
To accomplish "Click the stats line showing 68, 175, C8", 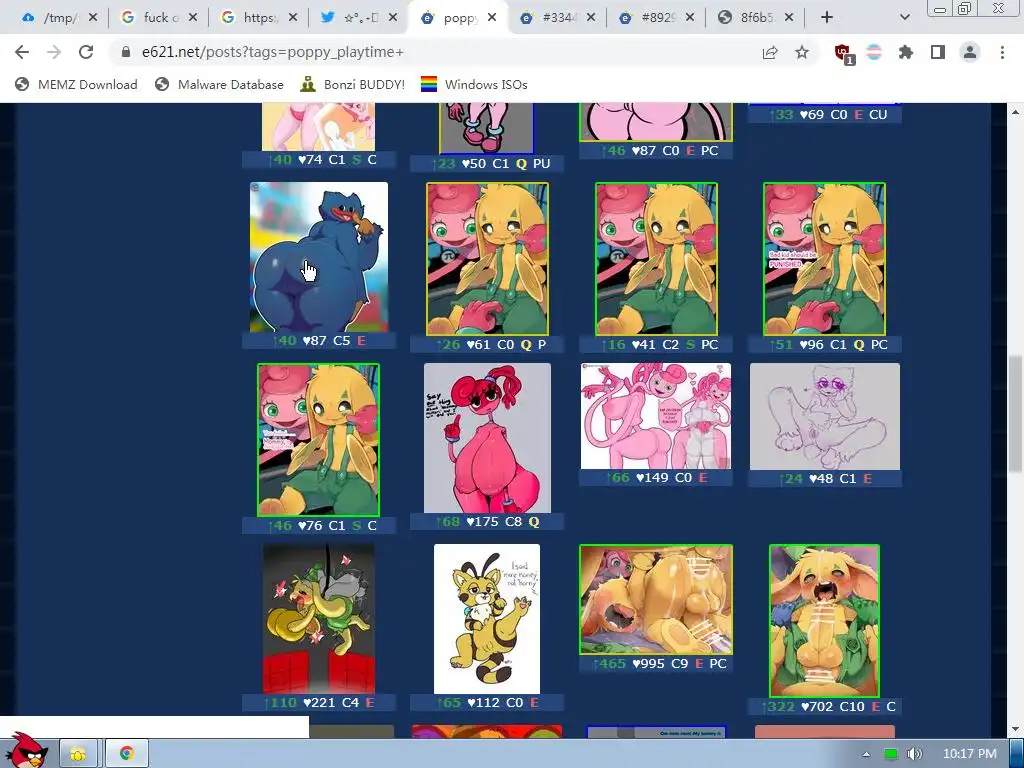I will click(487, 522).
